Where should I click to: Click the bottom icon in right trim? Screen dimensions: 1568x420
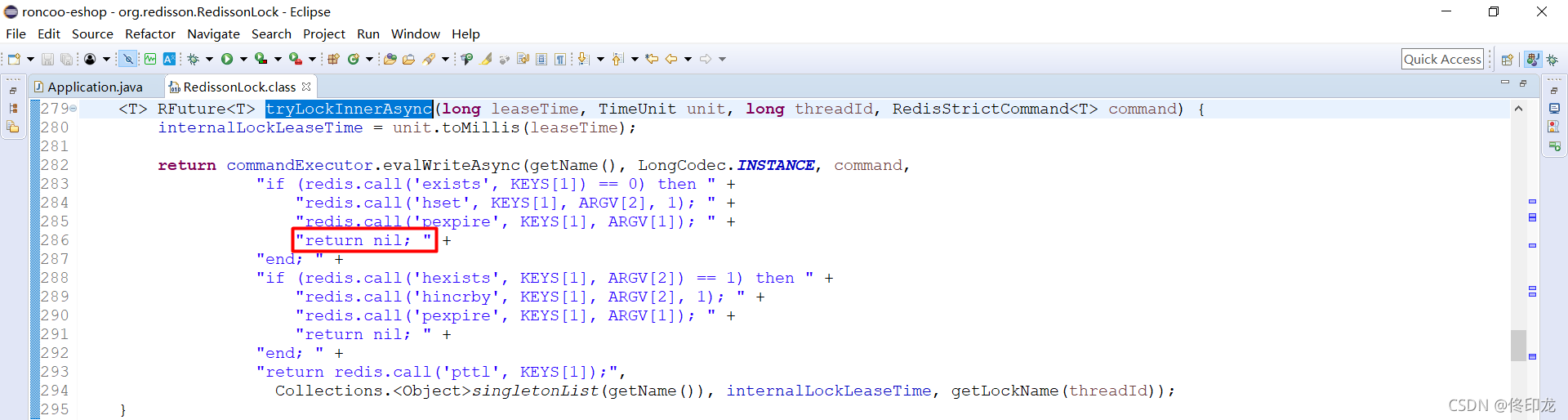point(1554,146)
